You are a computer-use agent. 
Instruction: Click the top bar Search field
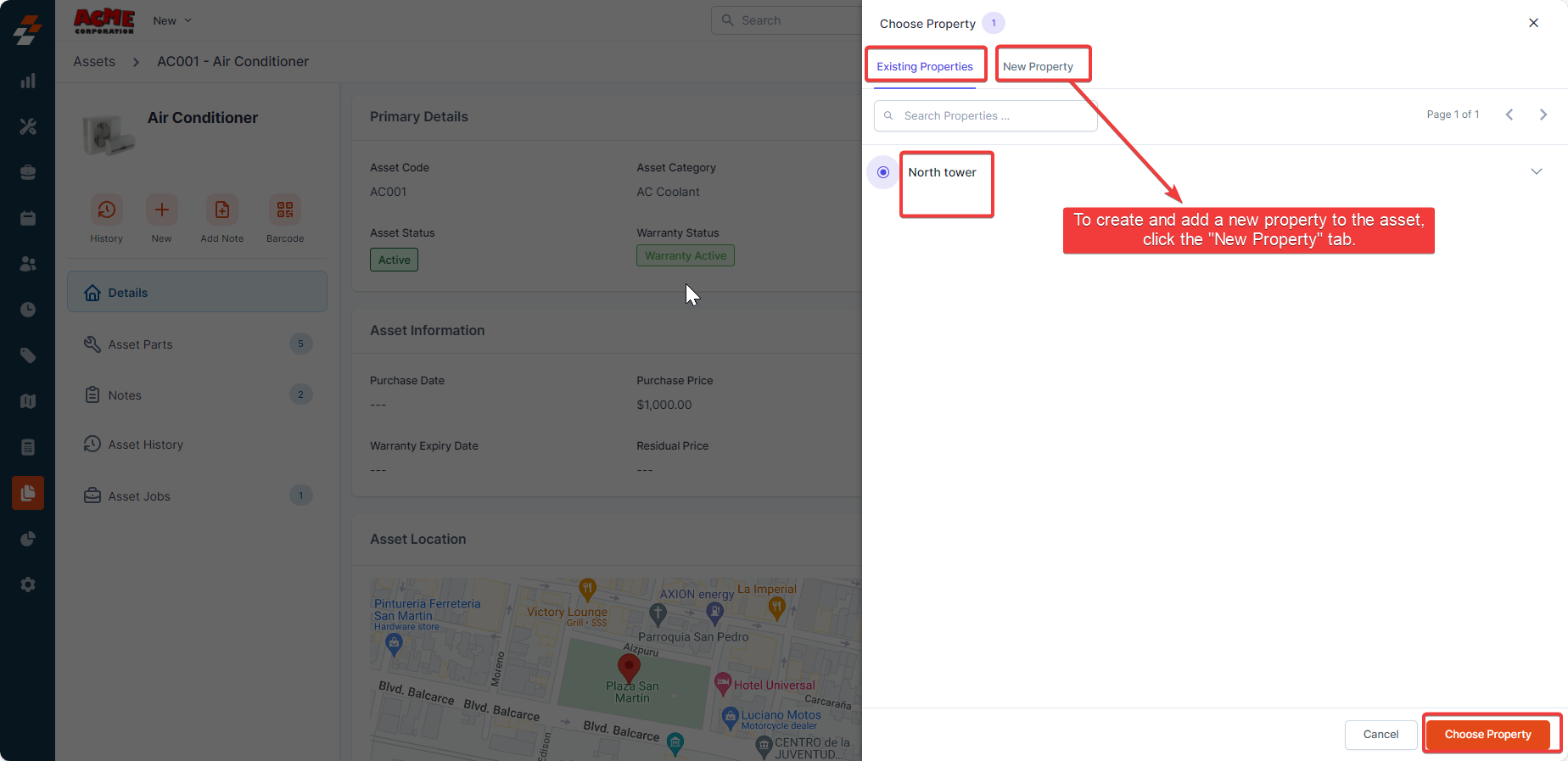point(787,20)
